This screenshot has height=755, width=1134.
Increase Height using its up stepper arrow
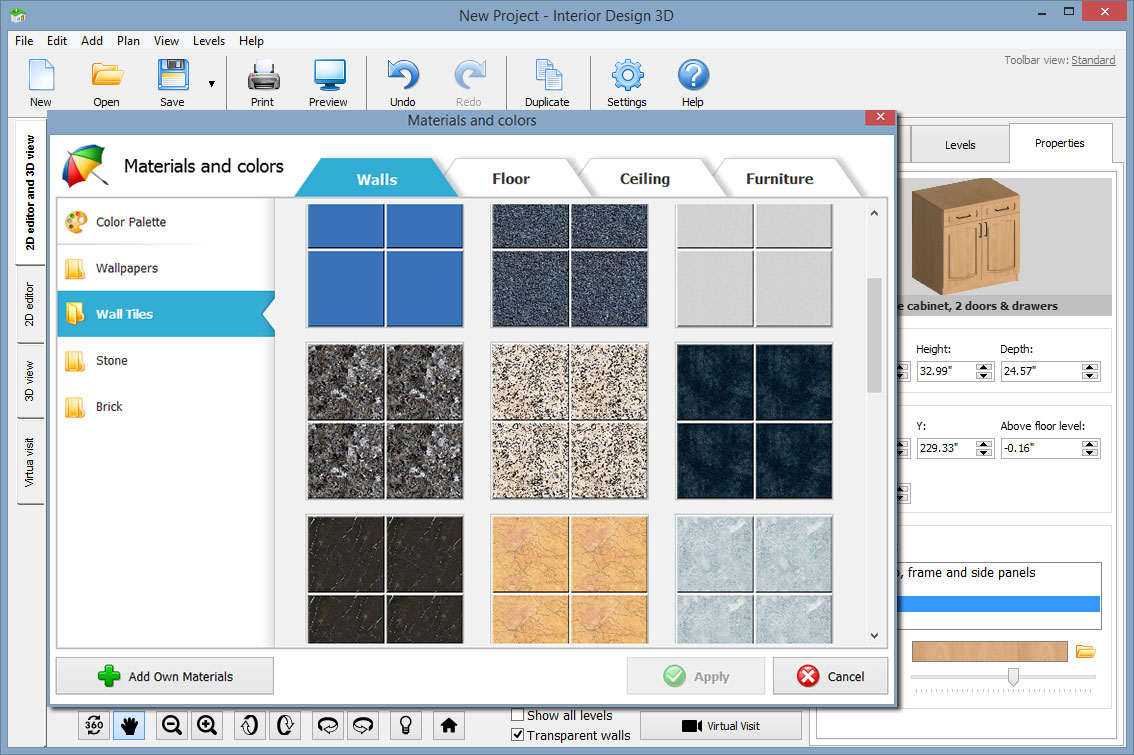pos(983,366)
